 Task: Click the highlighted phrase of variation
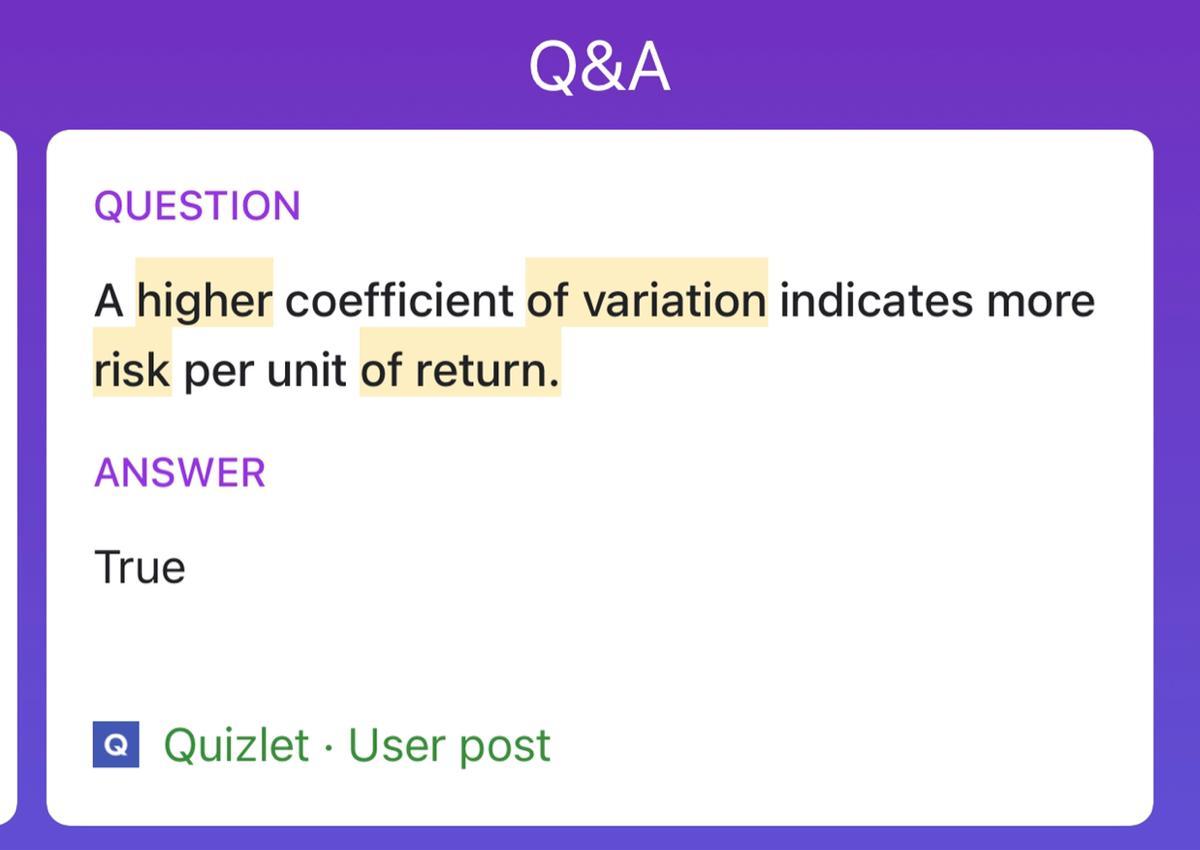click(647, 300)
